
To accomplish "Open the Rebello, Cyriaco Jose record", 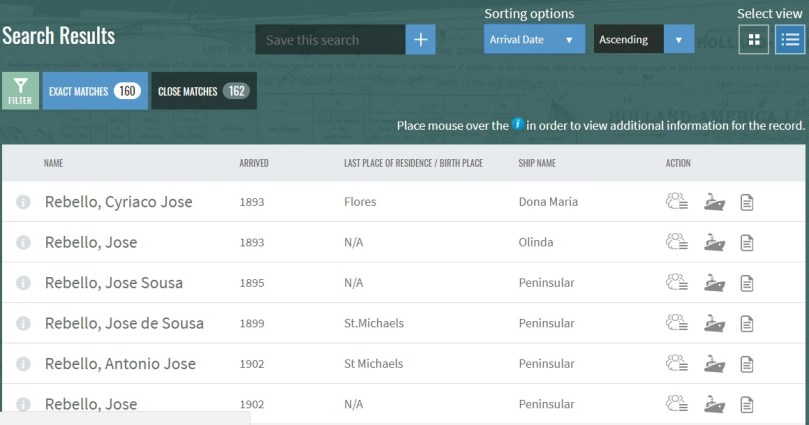I will 118,202.
